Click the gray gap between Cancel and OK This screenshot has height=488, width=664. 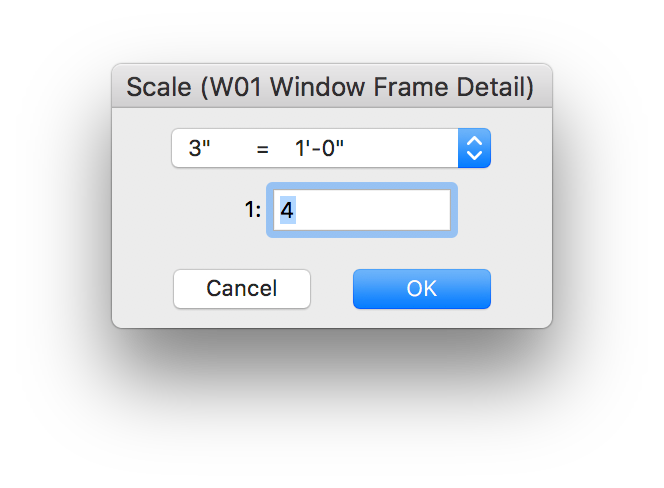click(331, 289)
